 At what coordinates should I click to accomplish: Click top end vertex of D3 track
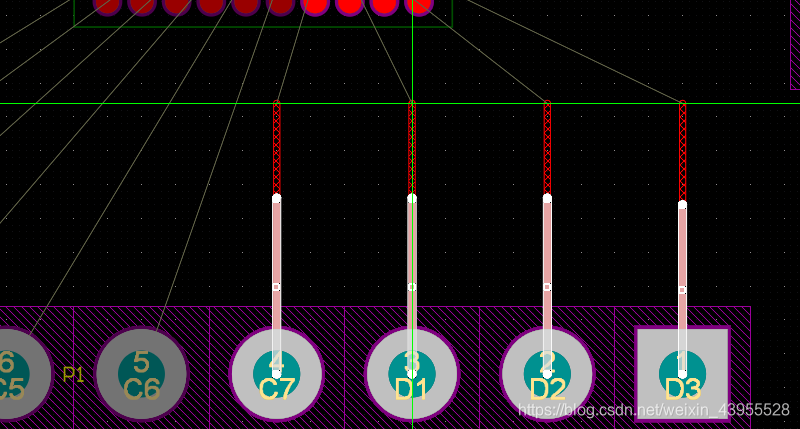(682, 205)
